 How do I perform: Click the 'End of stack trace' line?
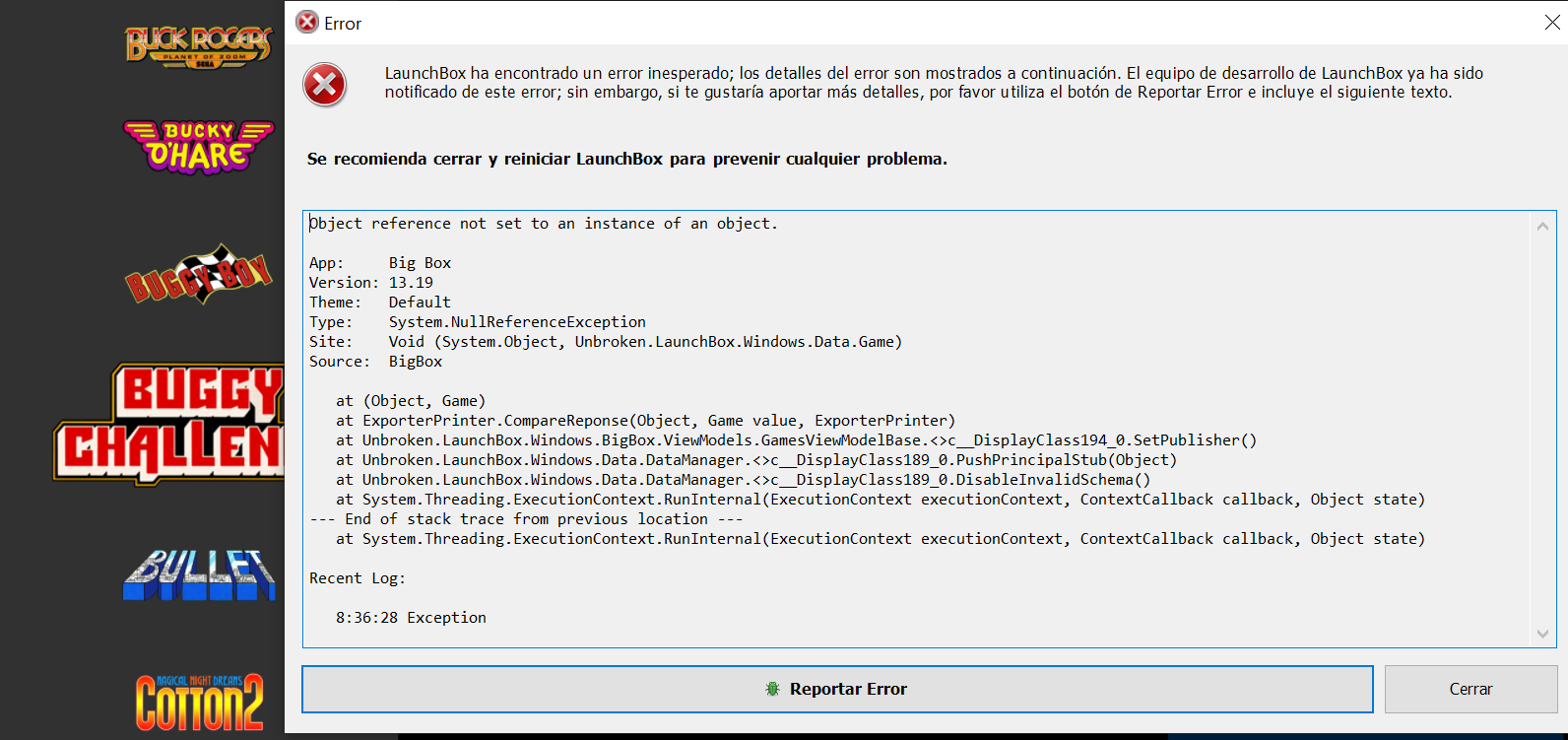(526, 519)
